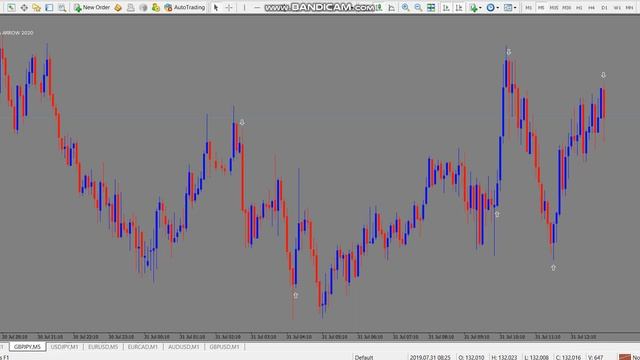The image size is (640, 360).
Task: Toggle Chart Shift icon
Action: tap(459, 7)
